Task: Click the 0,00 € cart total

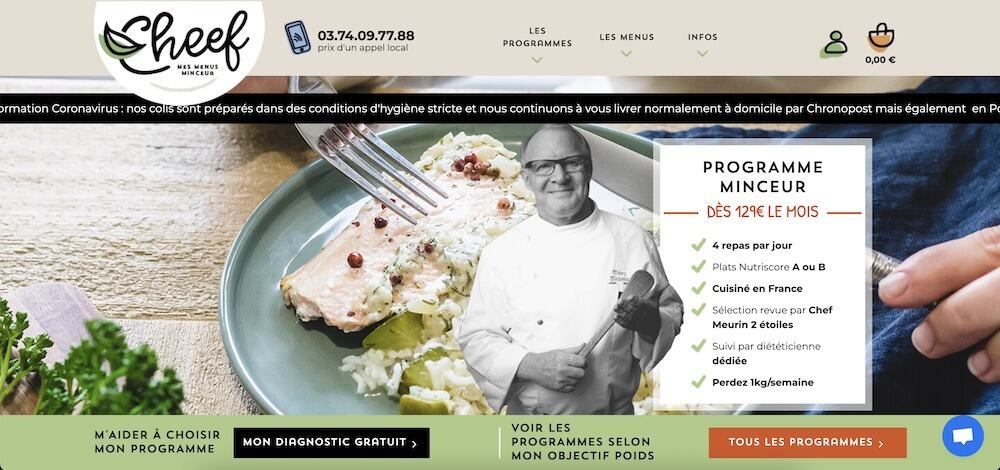Action: [880, 60]
